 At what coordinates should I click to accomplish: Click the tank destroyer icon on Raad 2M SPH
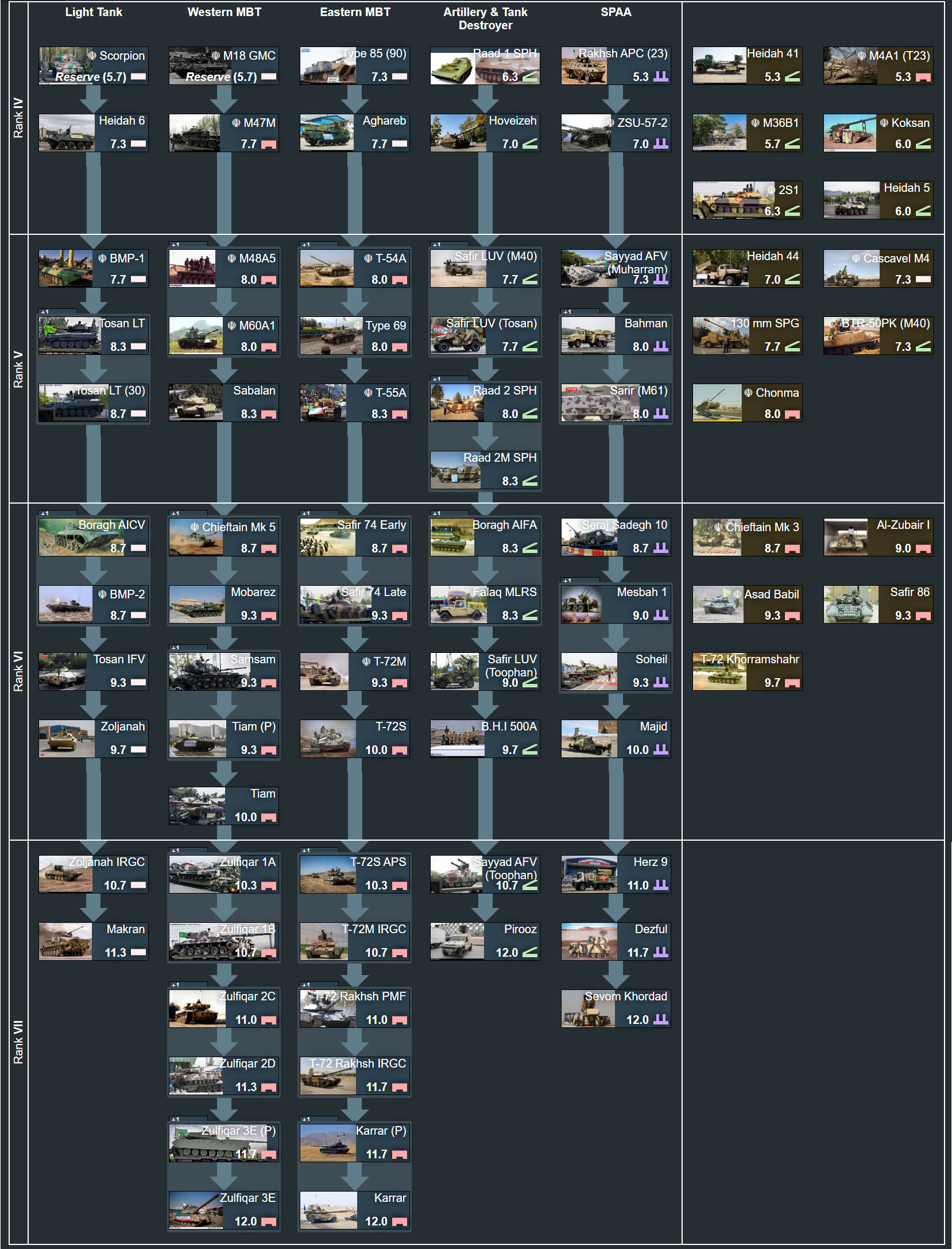530,481
